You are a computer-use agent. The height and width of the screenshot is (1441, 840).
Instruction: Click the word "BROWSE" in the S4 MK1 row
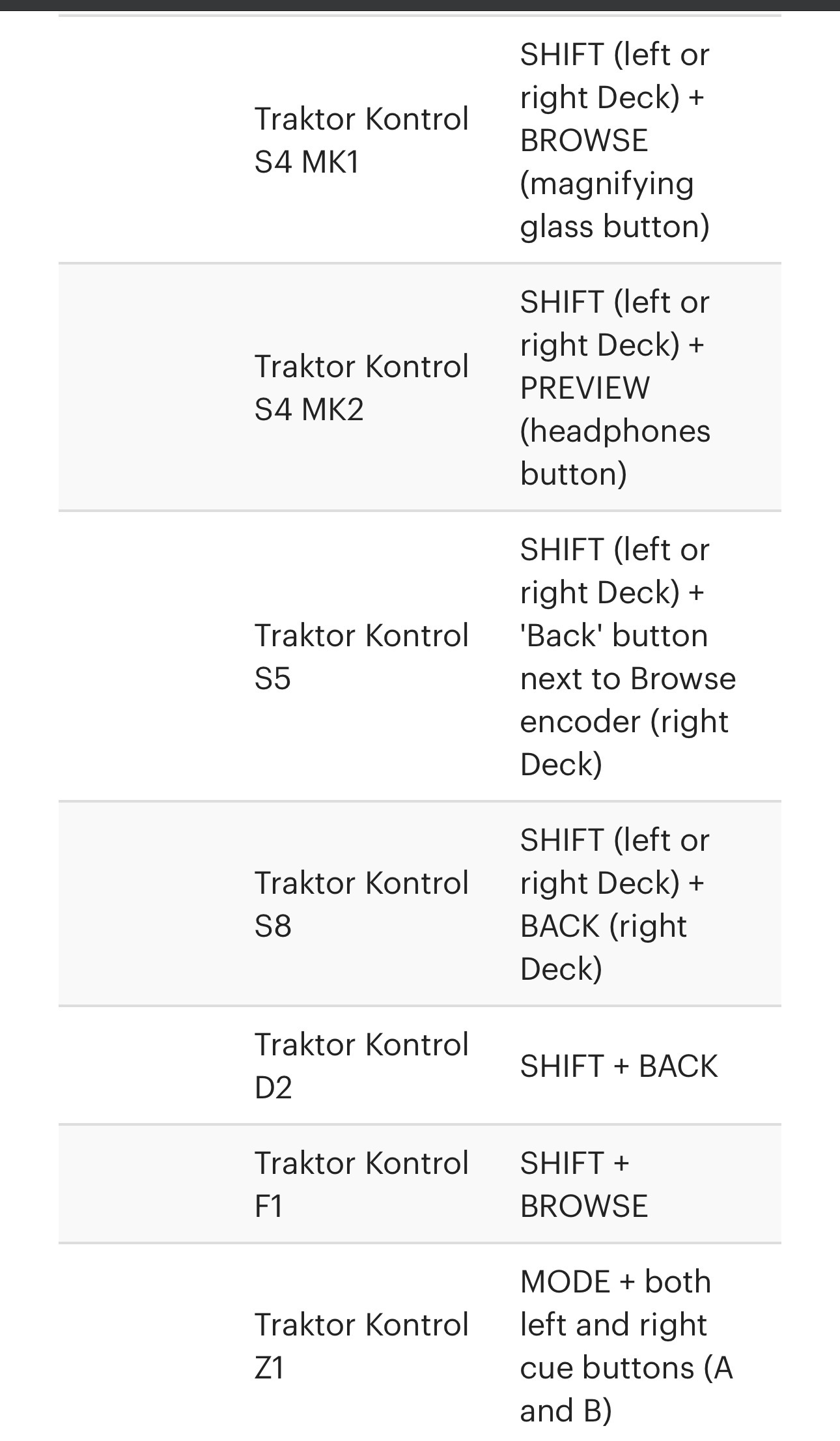pos(584,141)
